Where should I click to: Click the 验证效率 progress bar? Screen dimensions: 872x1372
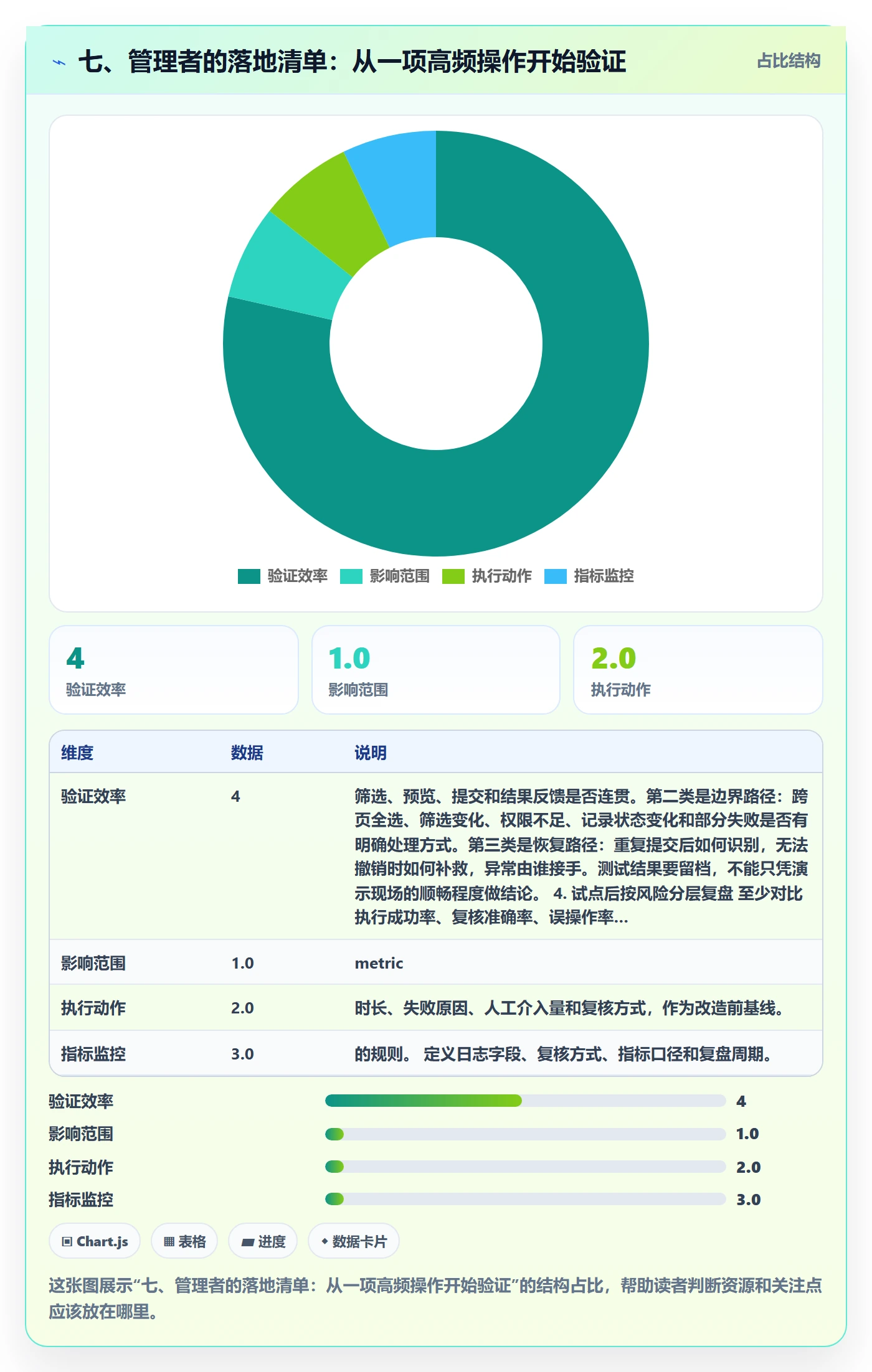click(525, 1101)
